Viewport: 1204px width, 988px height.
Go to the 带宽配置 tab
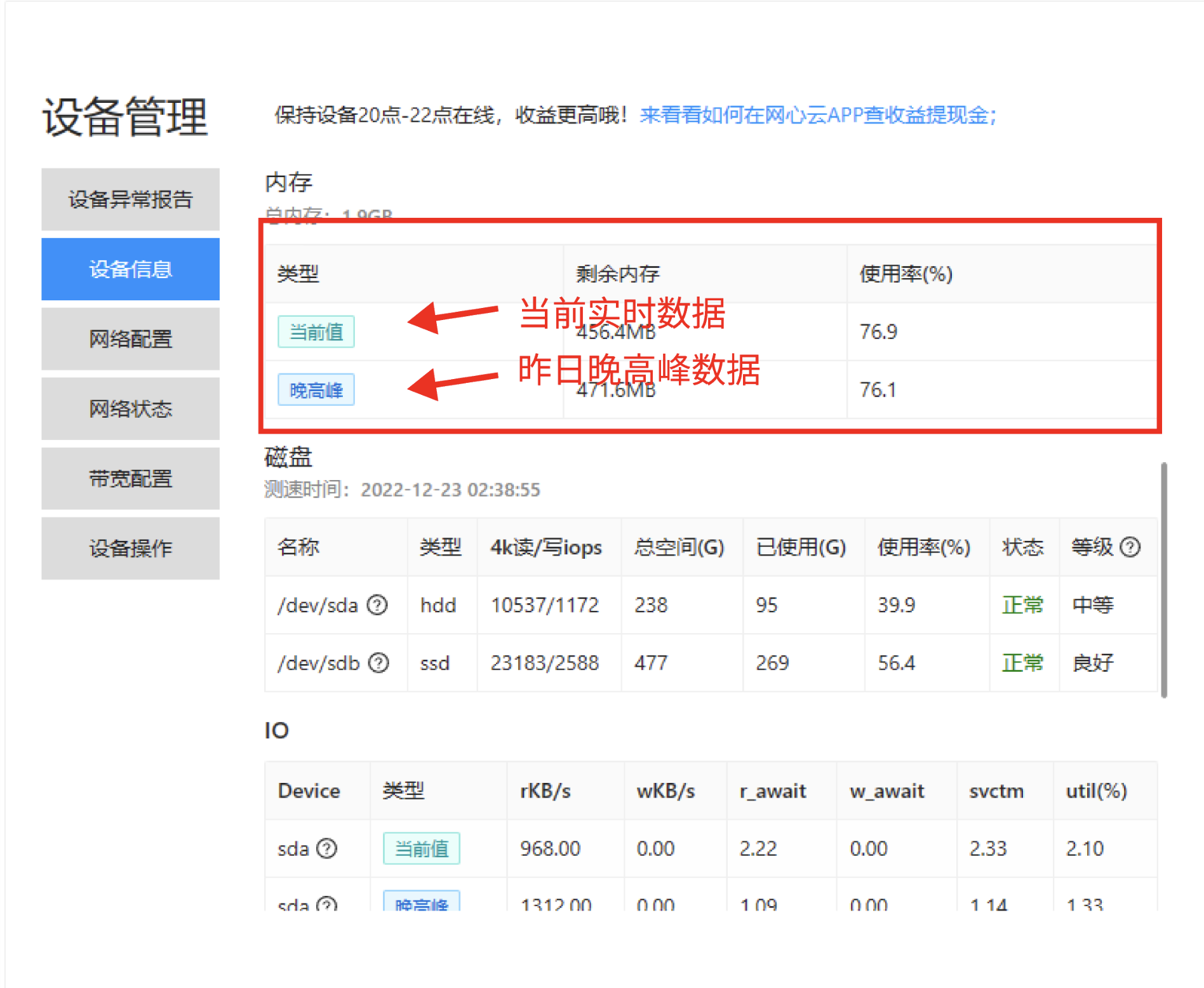[130, 479]
